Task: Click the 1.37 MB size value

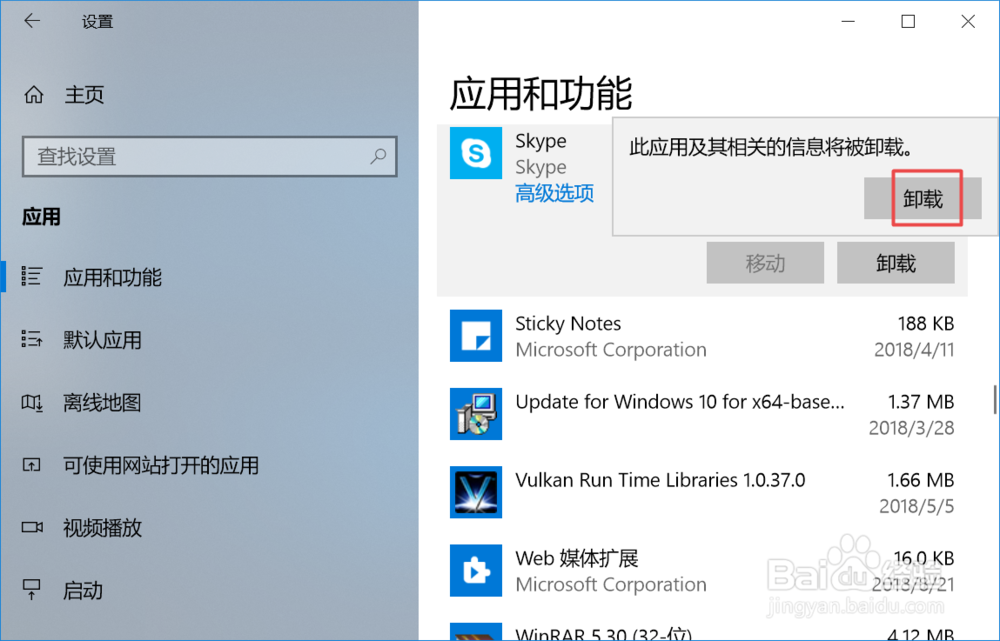Action: click(x=921, y=402)
